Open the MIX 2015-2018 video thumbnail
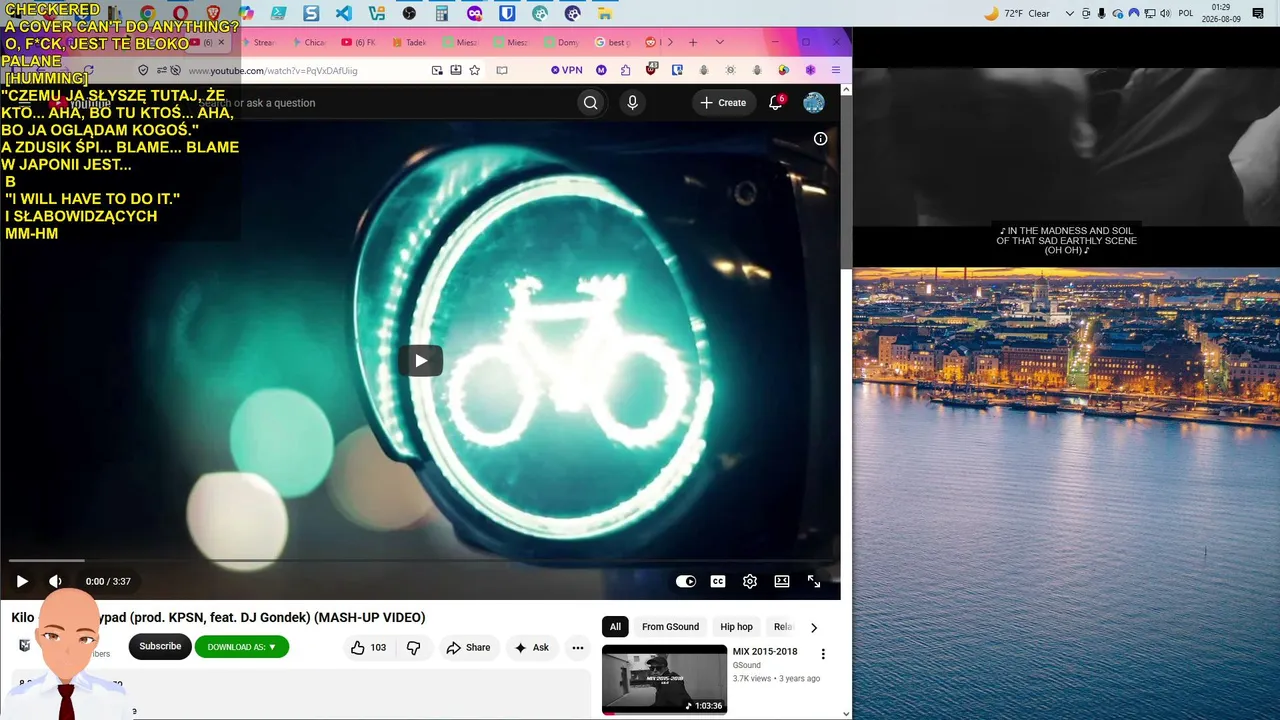The height and width of the screenshot is (720, 1280). (664, 680)
